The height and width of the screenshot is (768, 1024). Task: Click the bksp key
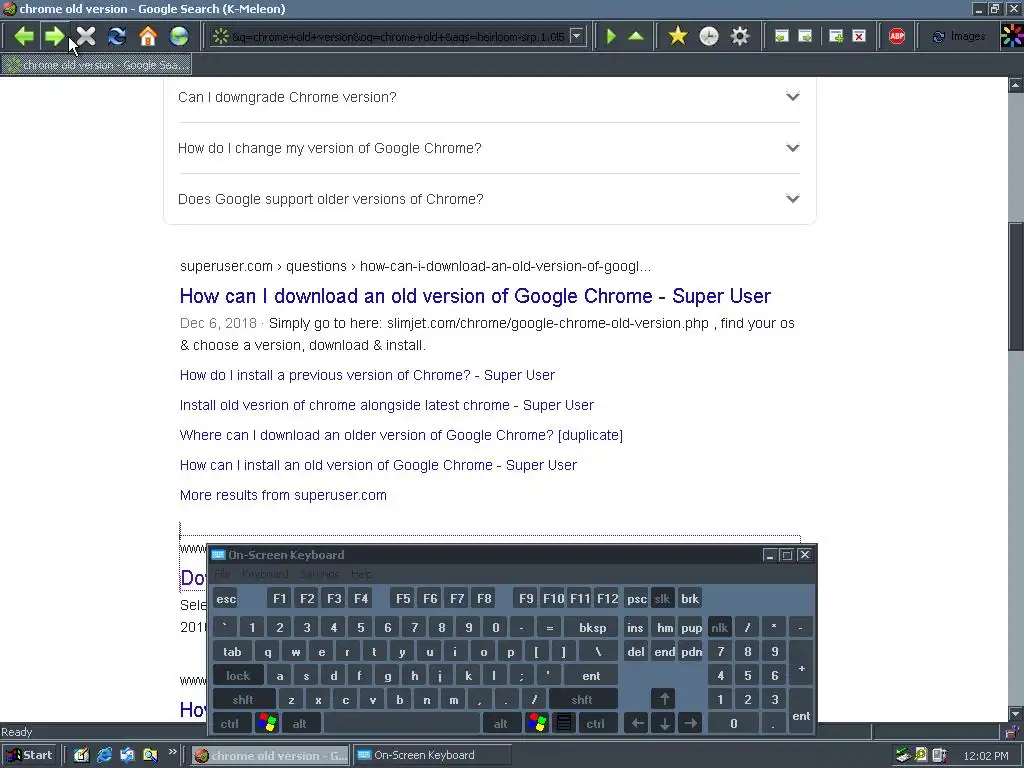592,628
